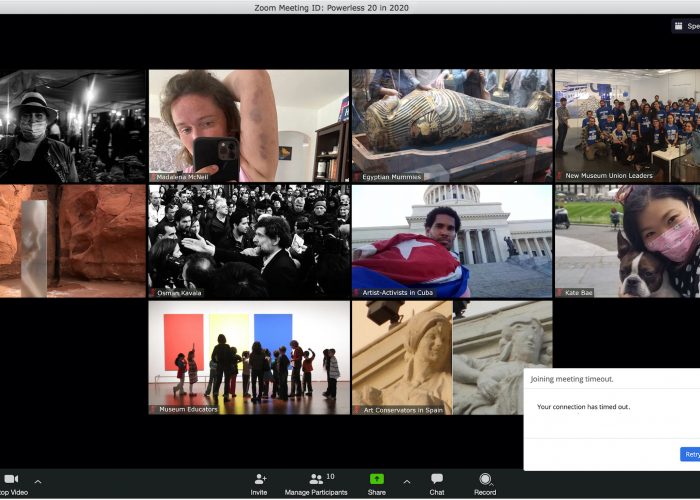Click the Invite icon in toolbar
This screenshot has width=700, height=500.
(259, 479)
